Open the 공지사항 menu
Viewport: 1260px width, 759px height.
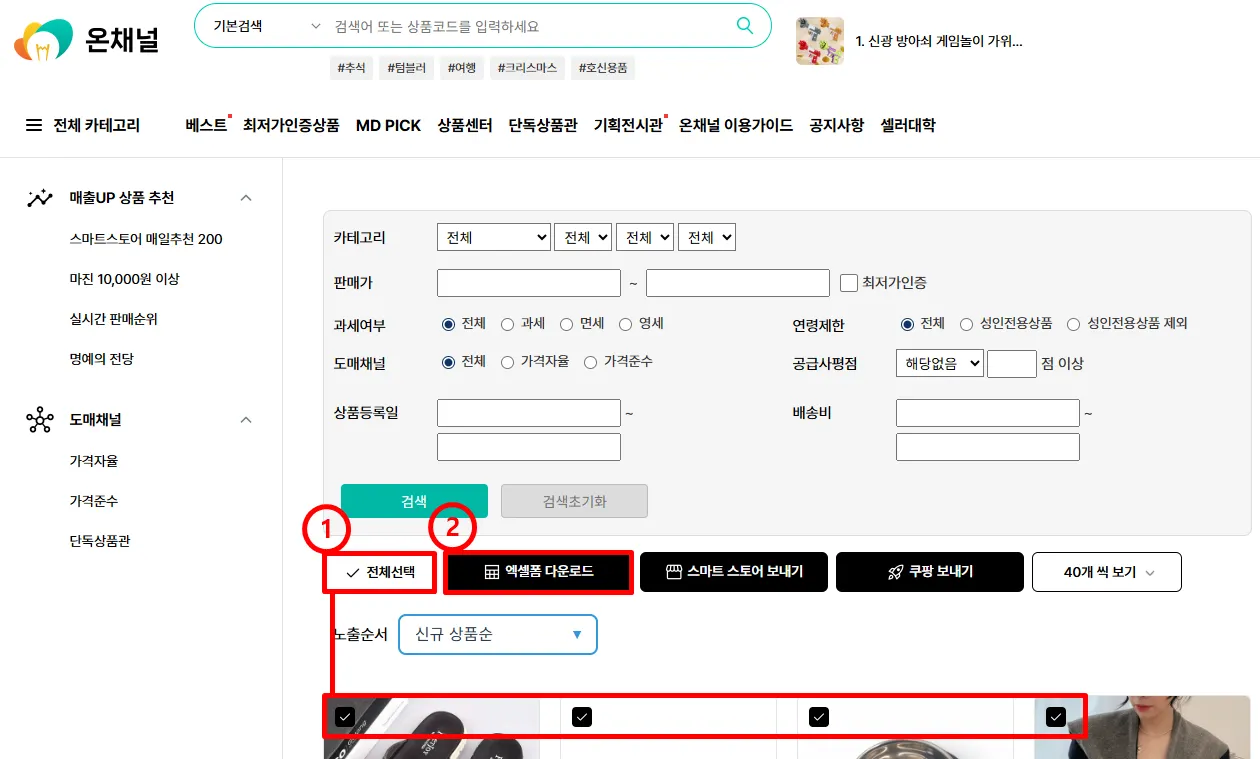837,125
